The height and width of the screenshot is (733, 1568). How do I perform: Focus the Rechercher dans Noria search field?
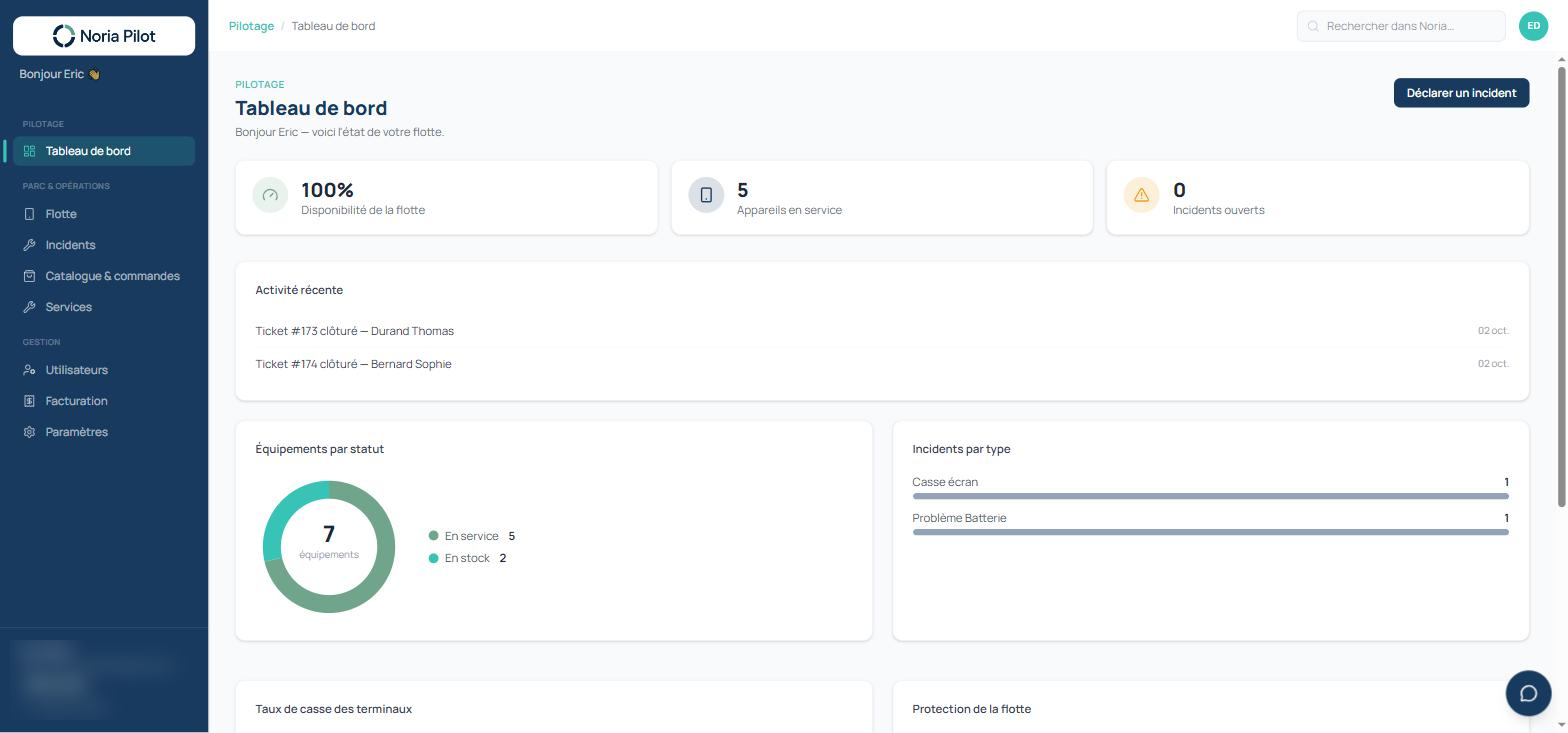(x=1401, y=26)
